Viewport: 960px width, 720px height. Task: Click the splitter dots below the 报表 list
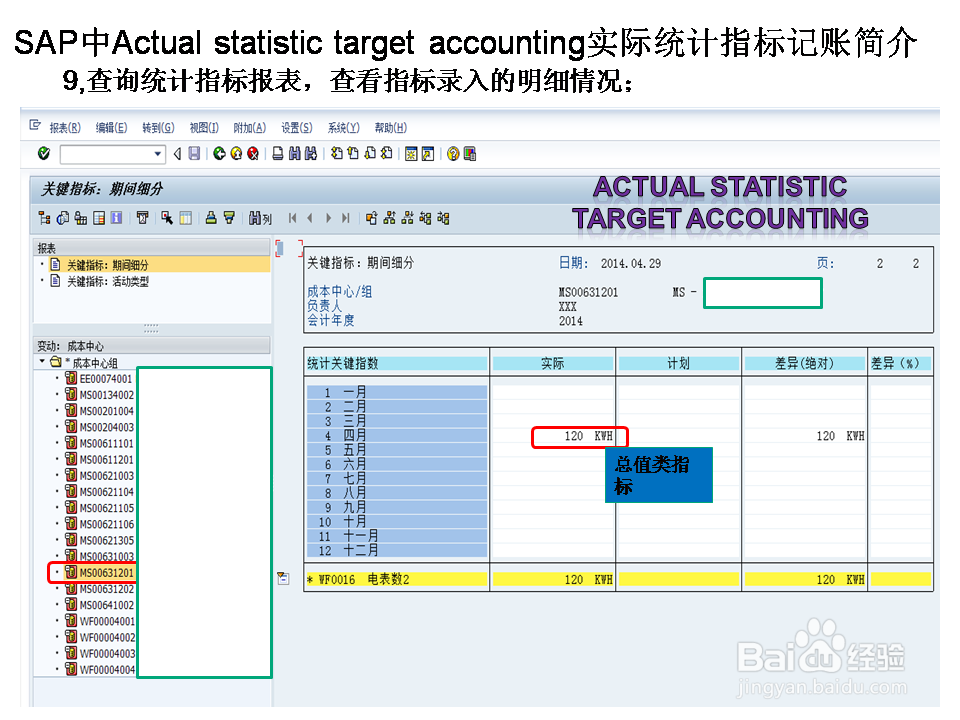coord(151,328)
